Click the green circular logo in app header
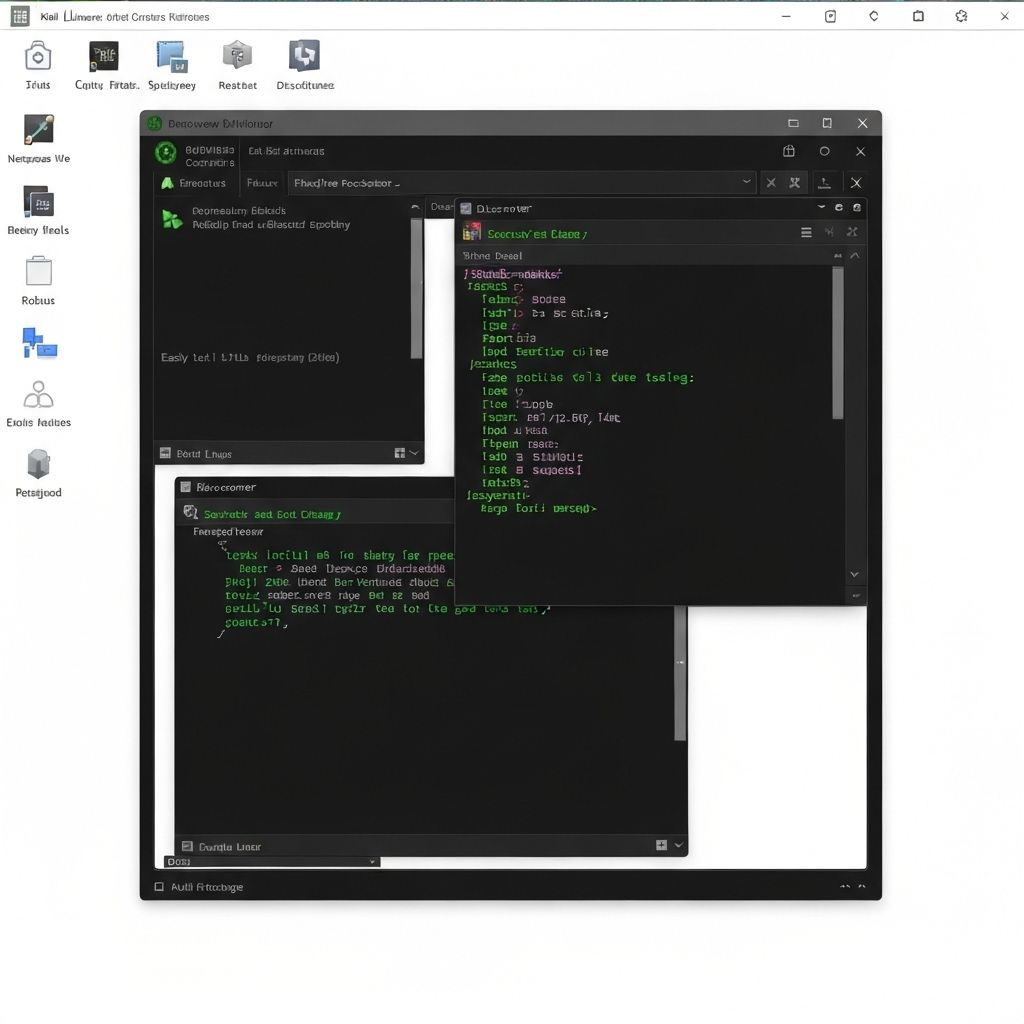The width and height of the screenshot is (1024, 1024). pos(165,153)
